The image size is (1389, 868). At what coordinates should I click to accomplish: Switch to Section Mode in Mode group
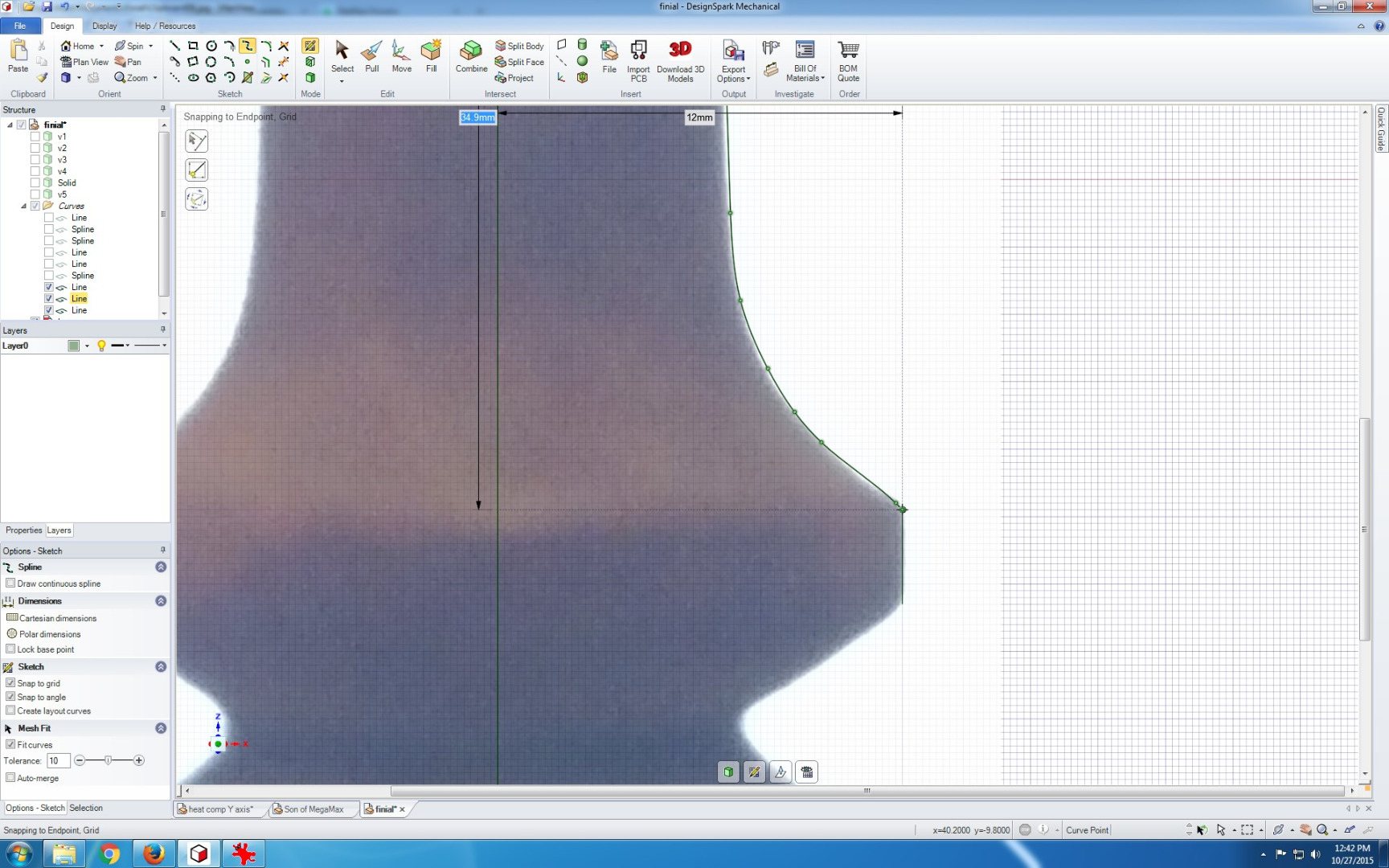click(310, 62)
